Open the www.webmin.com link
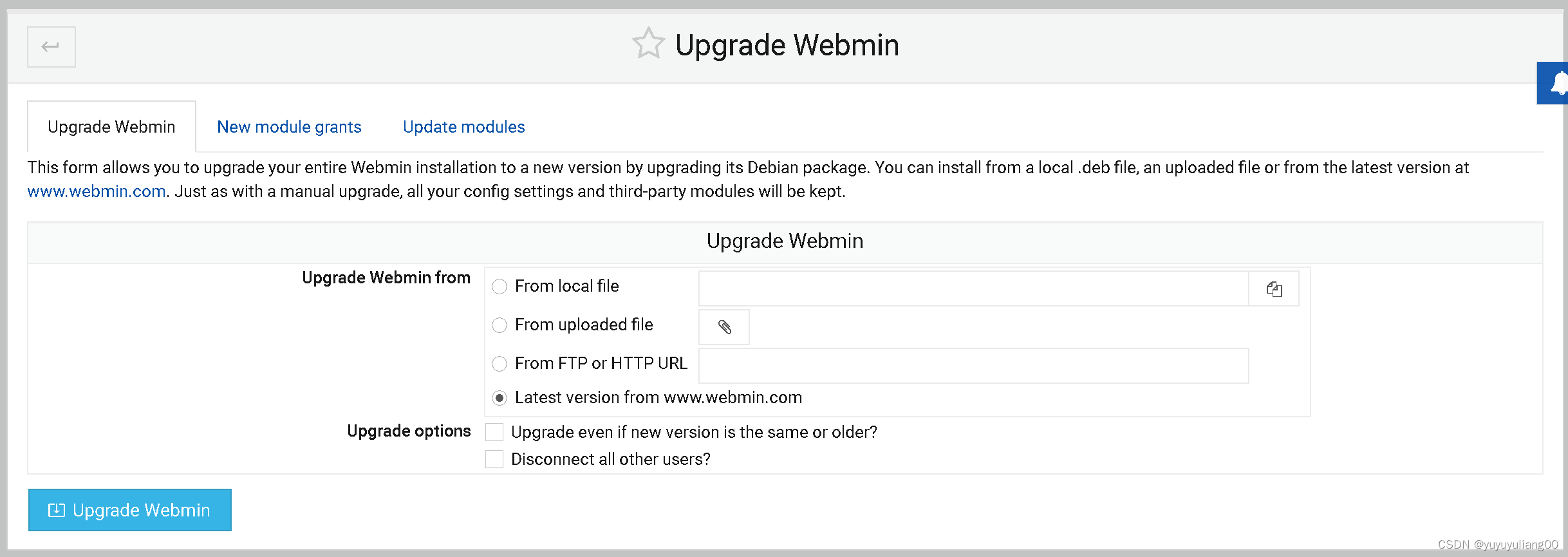Screen dimensions: 1568x557 point(96,191)
